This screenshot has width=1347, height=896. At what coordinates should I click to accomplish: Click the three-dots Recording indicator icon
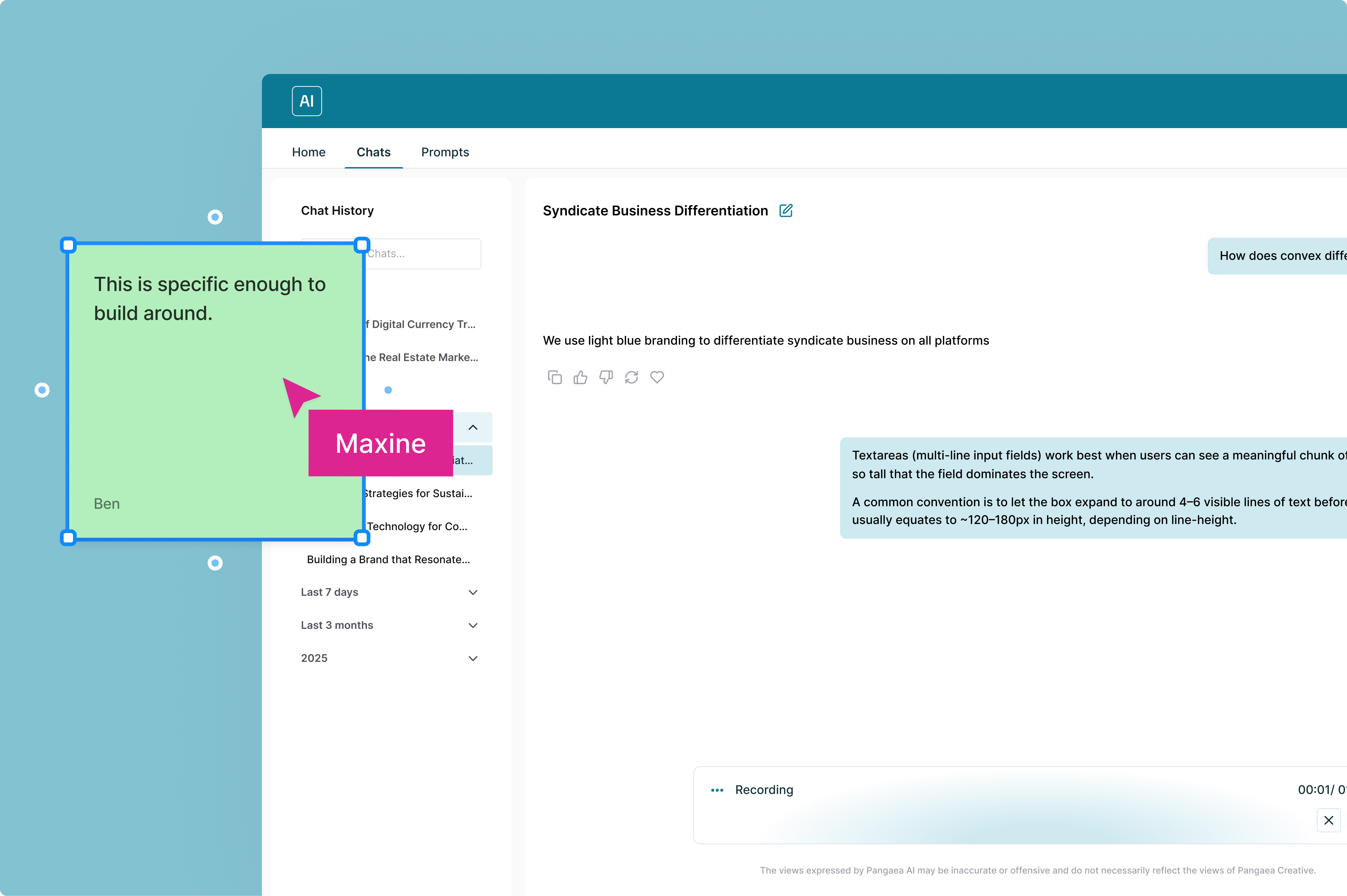pos(717,790)
